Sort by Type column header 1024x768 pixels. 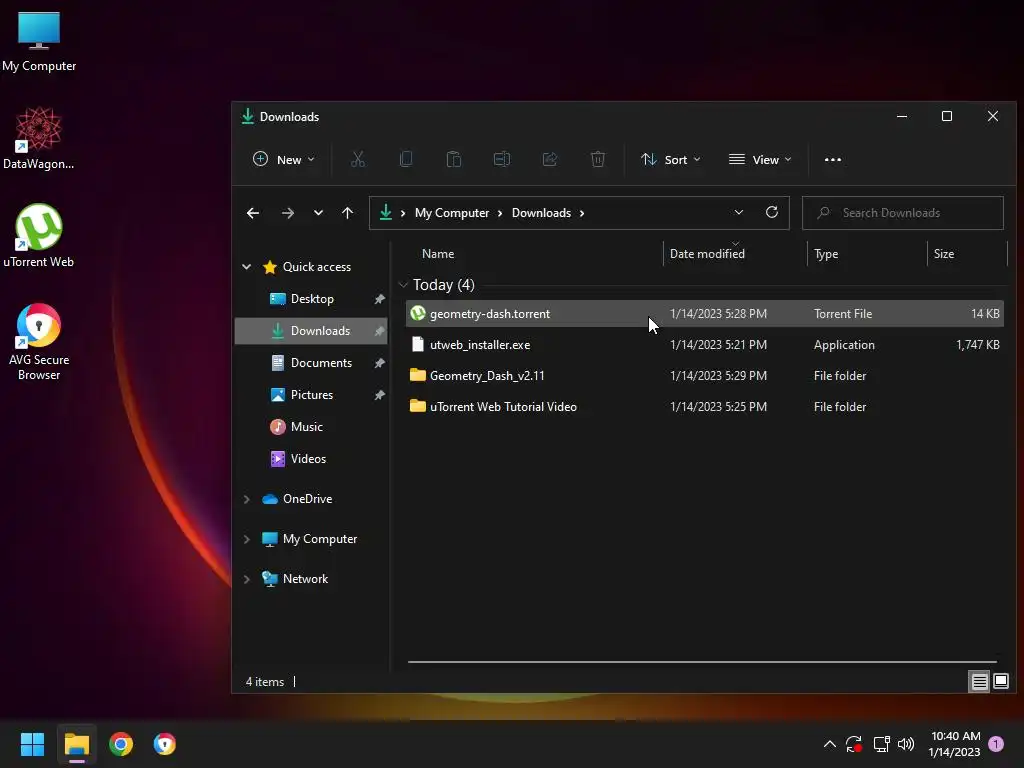click(825, 254)
